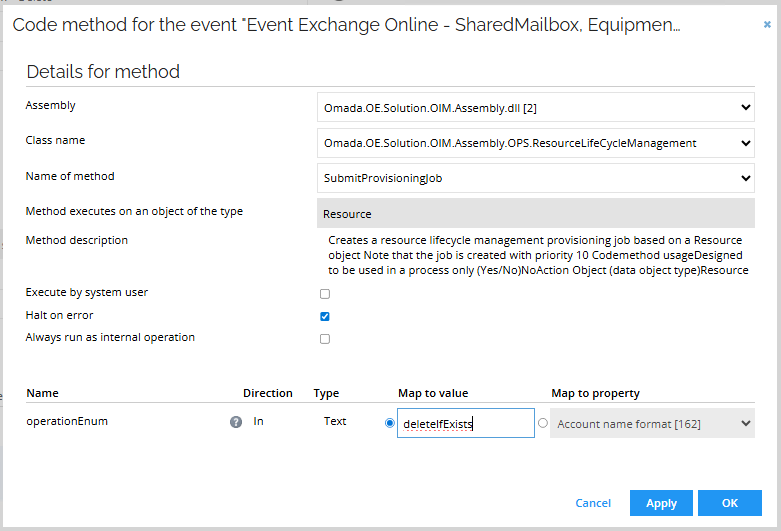
Task: Click the Direction column header
Action: [x=267, y=393]
